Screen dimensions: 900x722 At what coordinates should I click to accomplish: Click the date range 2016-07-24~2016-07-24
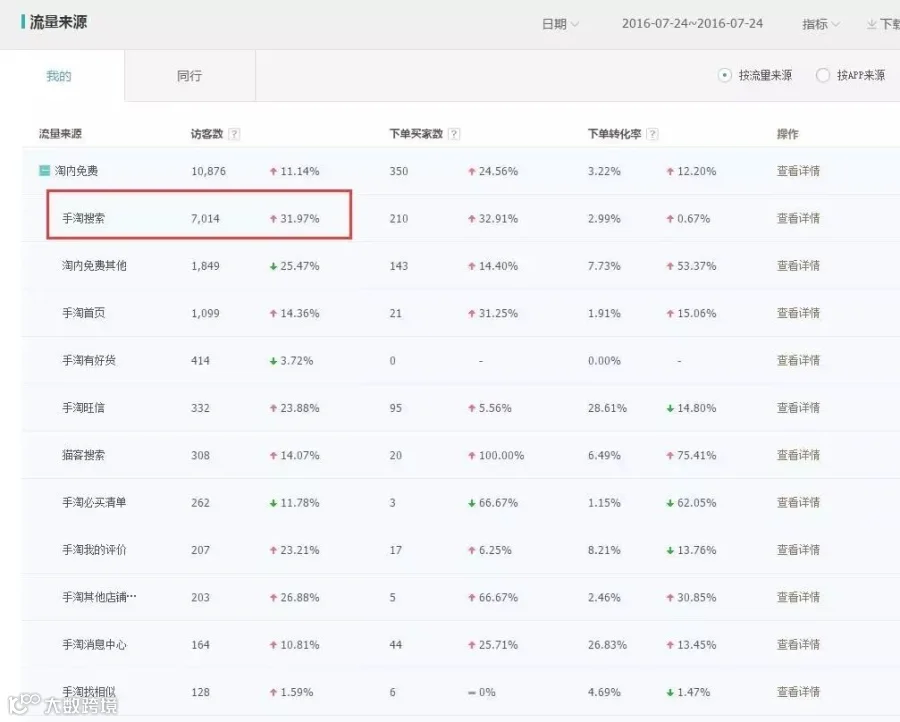pos(692,24)
